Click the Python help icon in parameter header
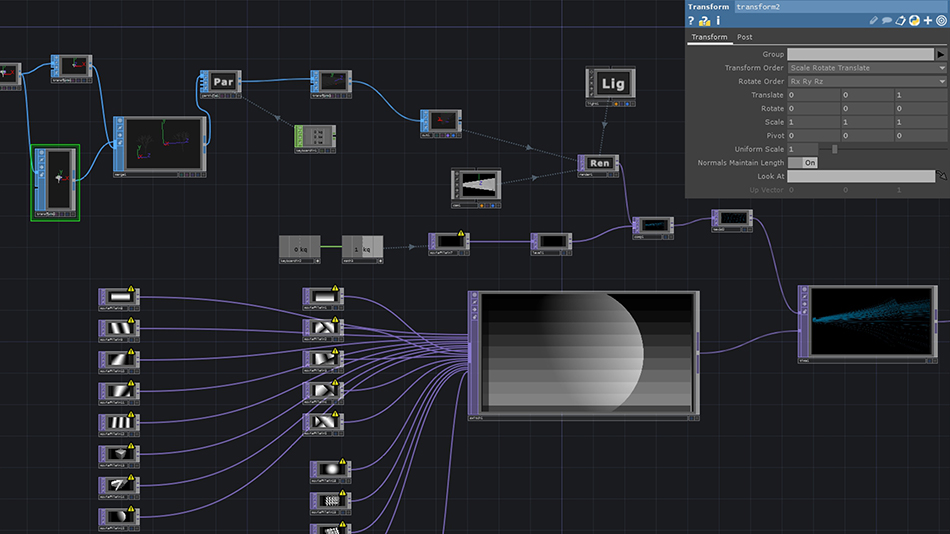 704,21
